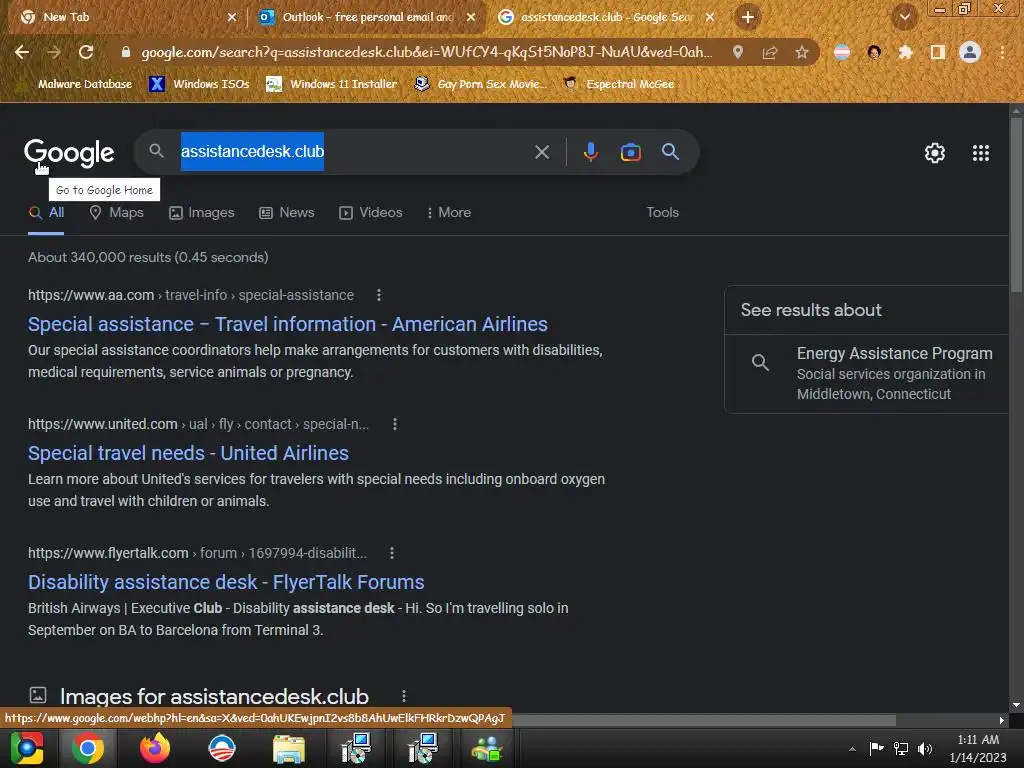Image resolution: width=1024 pixels, height=768 pixels.
Task: Click the browser forward arrow
Action: [54, 52]
